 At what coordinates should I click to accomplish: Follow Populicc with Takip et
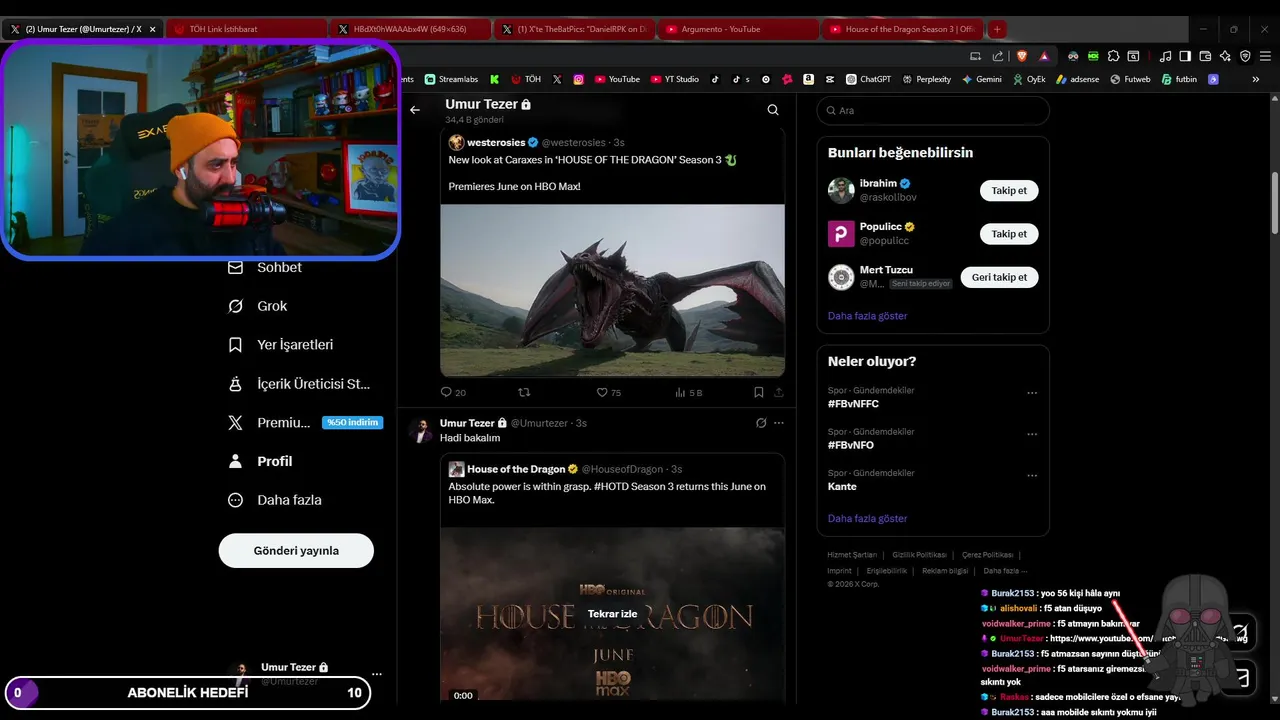[x=1009, y=234]
